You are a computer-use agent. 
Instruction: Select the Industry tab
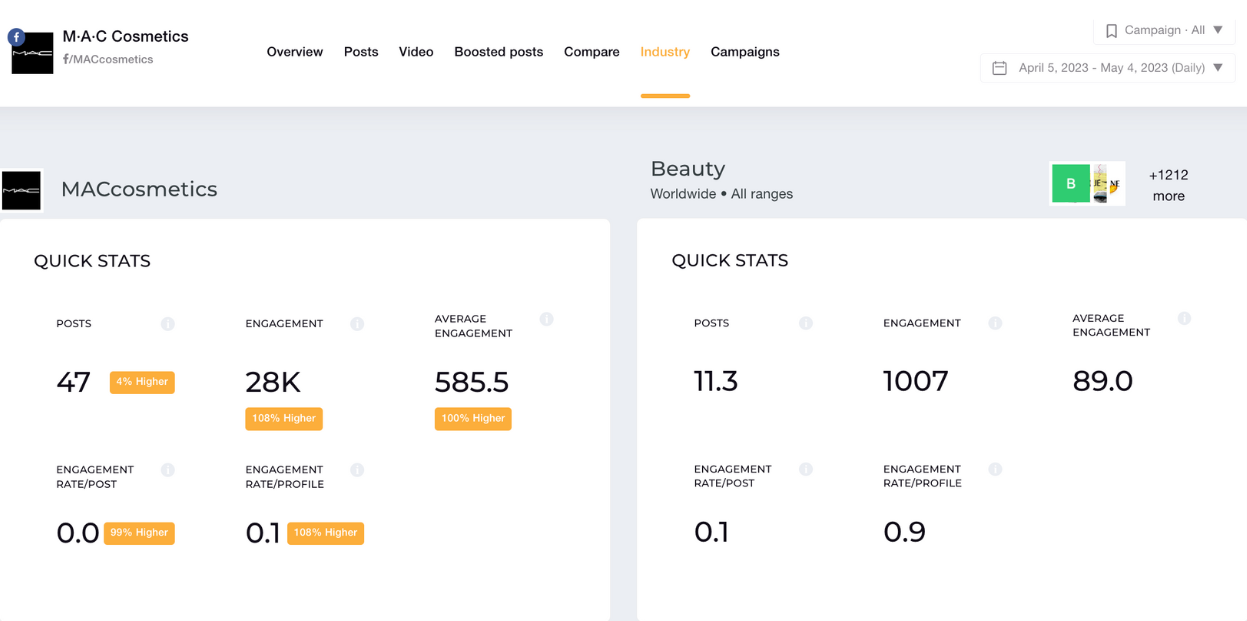(665, 52)
